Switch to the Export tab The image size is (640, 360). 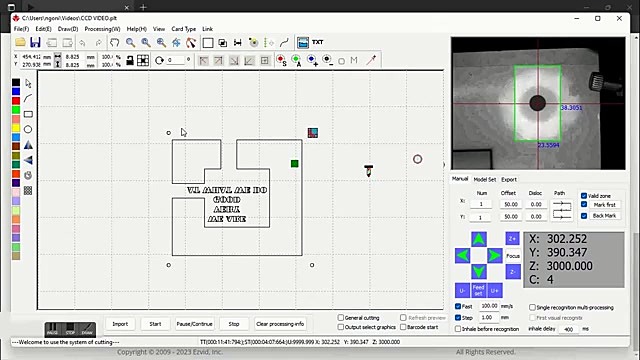509,180
